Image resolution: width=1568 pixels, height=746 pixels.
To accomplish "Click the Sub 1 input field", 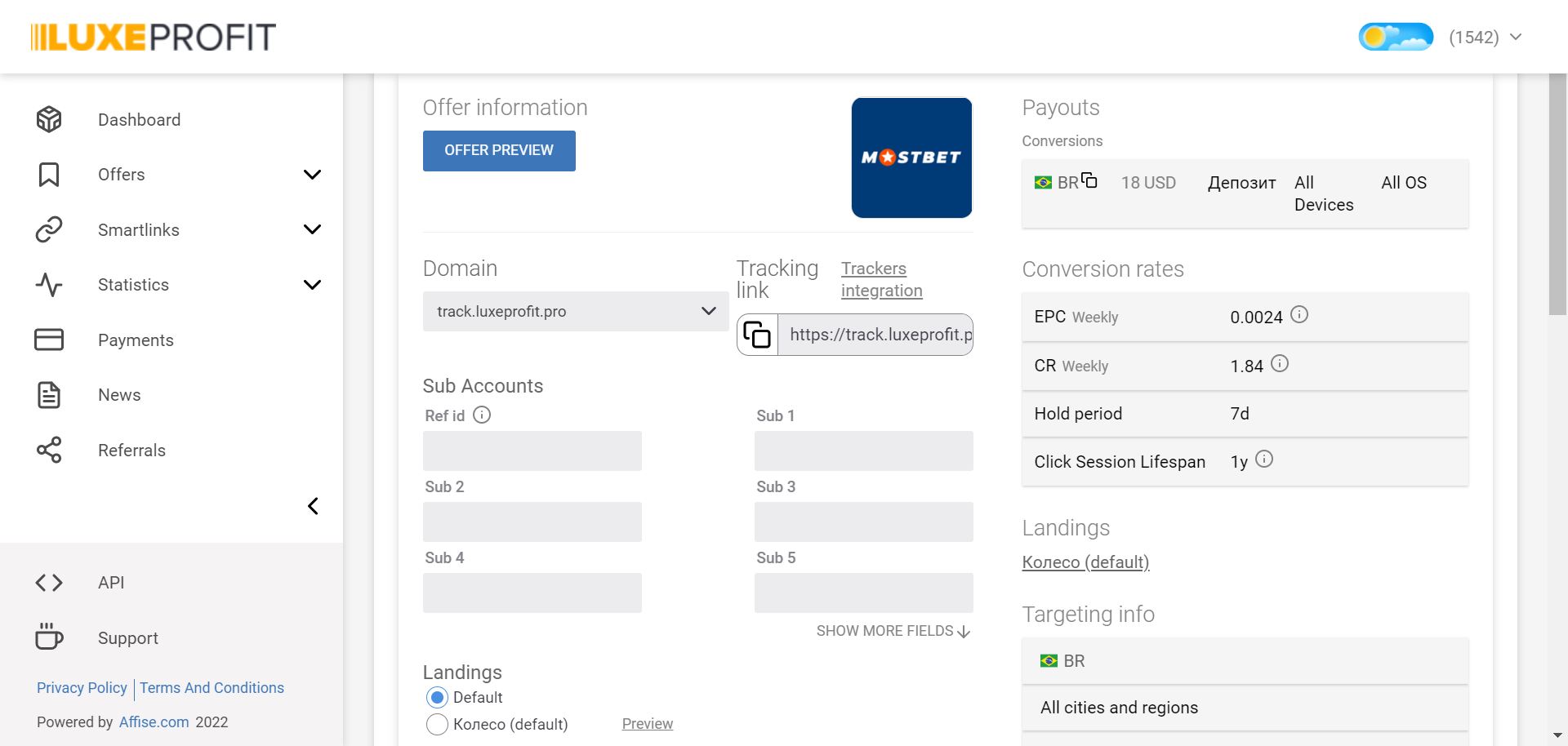I will click(x=864, y=451).
